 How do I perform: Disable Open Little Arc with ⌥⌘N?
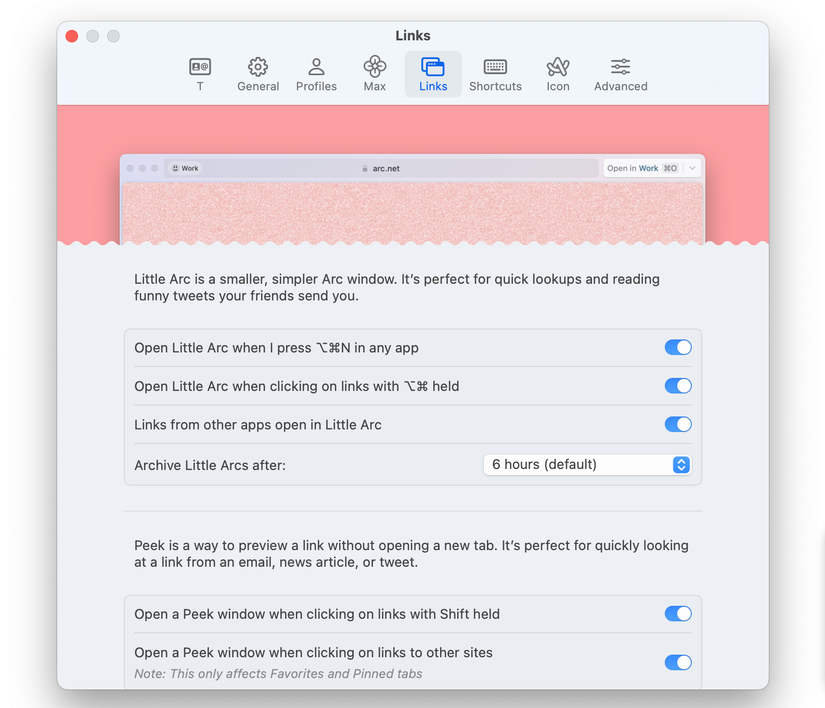click(x=678, y=347)
